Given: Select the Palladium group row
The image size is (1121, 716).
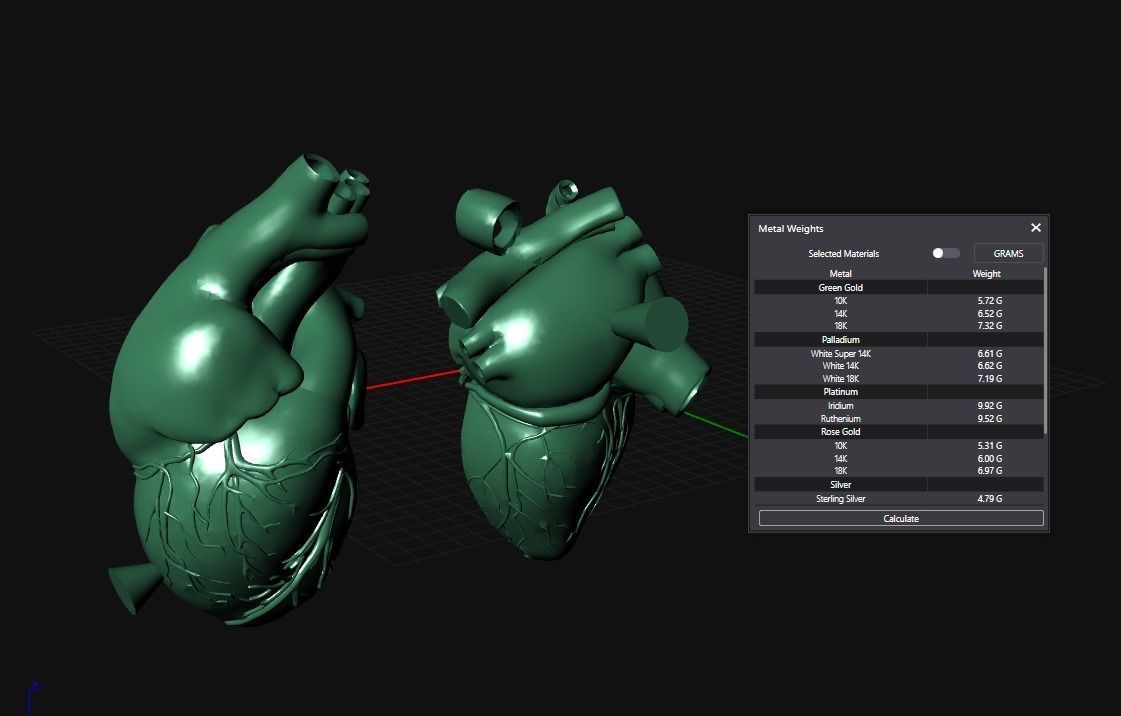Looking at the screenshot, I should click(899, 340).
